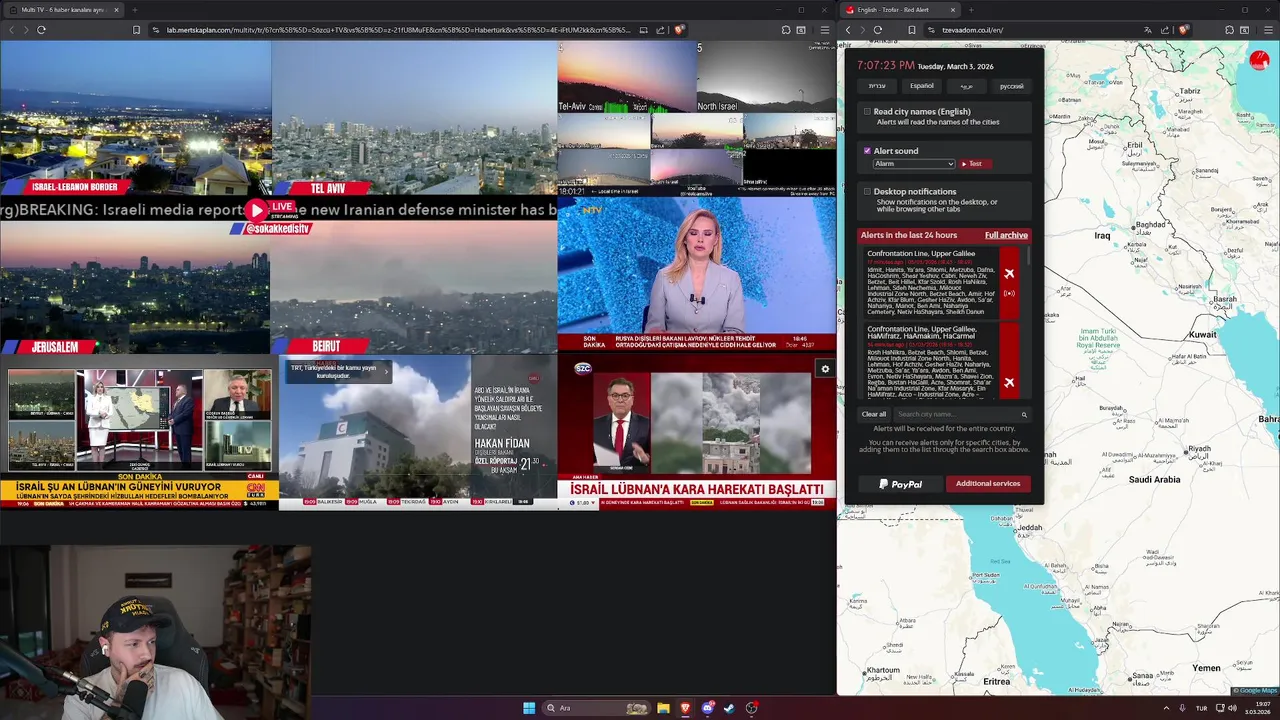Click Brave Shields icon in Multi TV window
The image size is (1280, 720).
pos(679,30)
